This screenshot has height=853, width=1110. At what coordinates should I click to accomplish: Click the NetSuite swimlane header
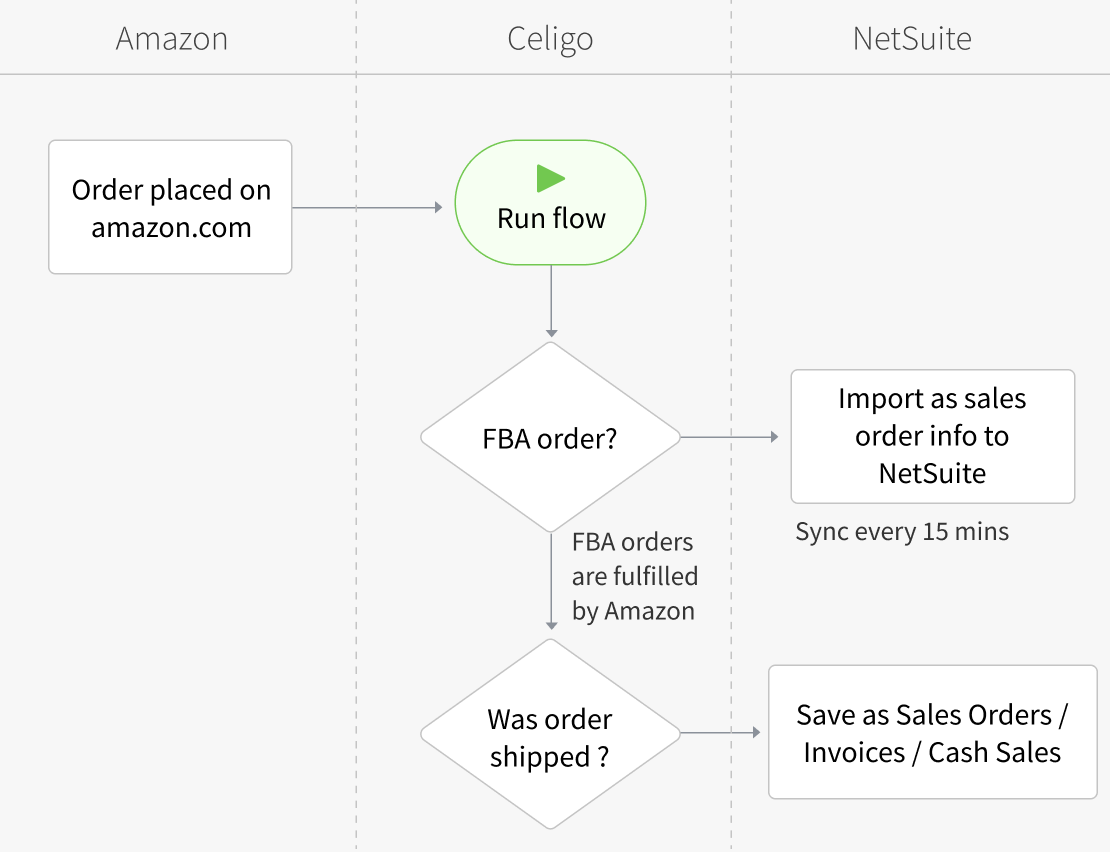point(912,39)
